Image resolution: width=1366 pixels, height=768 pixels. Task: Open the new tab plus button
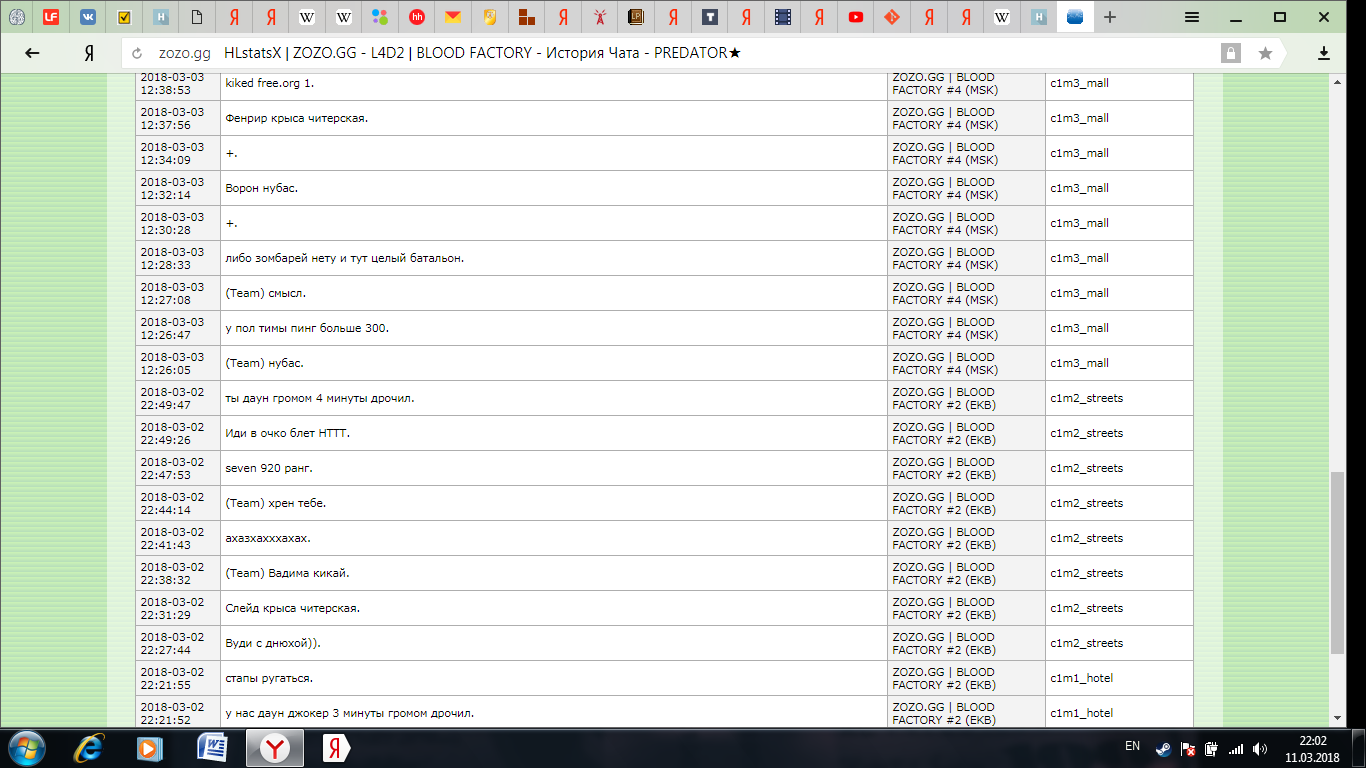click(1110, 17)
